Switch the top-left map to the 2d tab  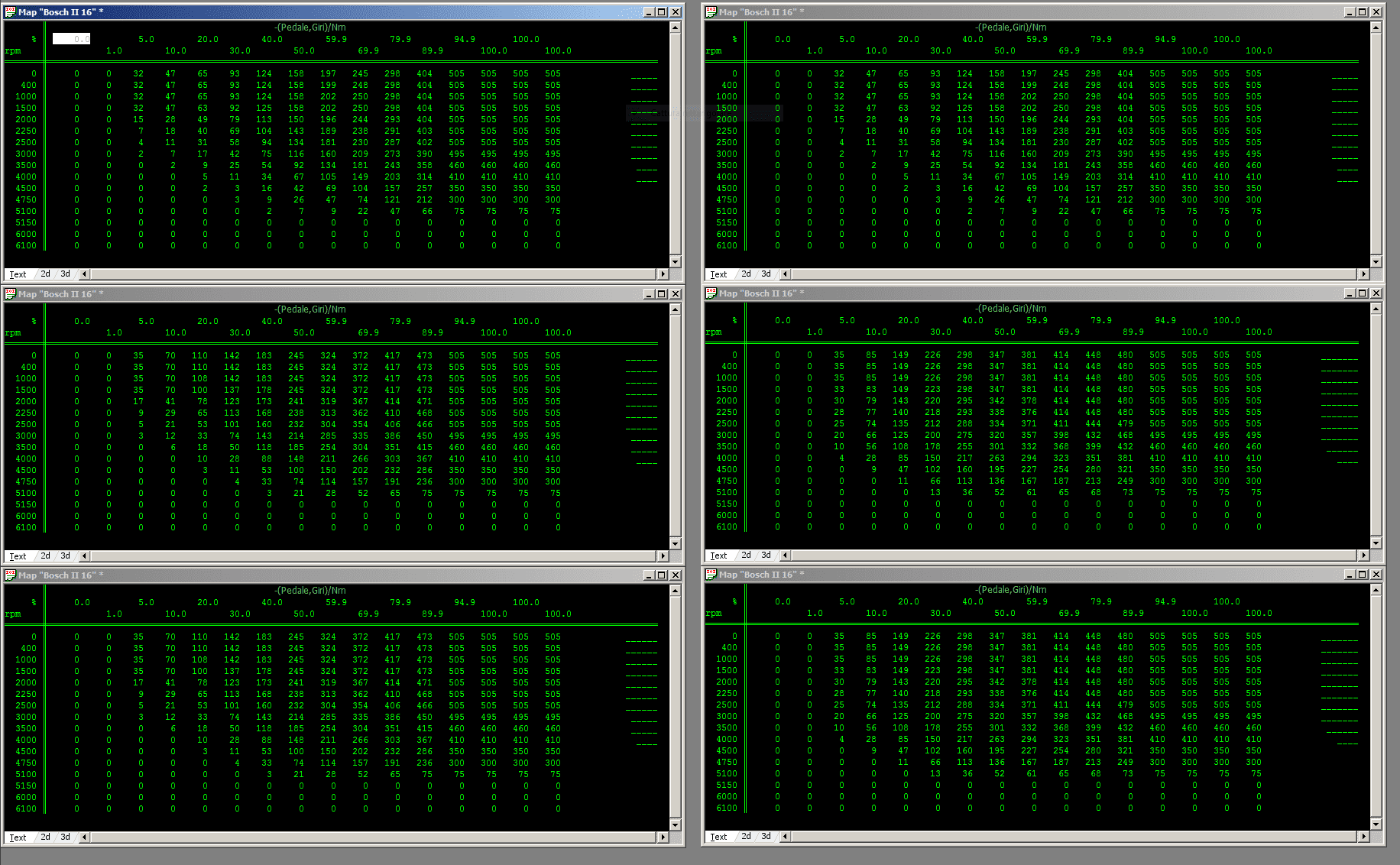tap(46, 274)
